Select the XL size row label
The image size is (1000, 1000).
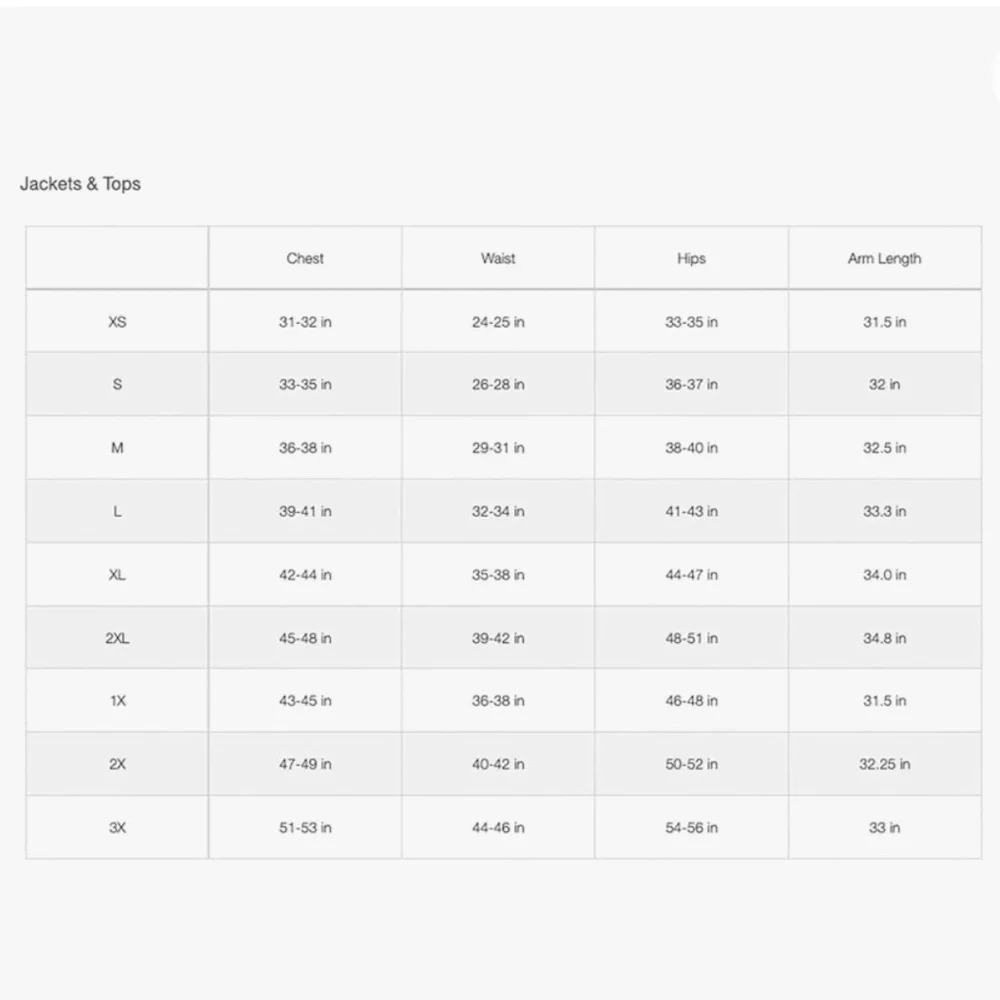pyautogui.click(x=117, y=575)
